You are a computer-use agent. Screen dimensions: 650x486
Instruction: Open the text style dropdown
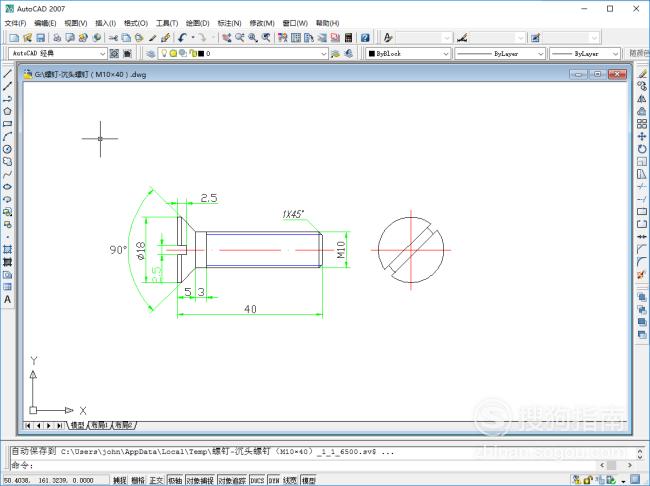(424, 38)
